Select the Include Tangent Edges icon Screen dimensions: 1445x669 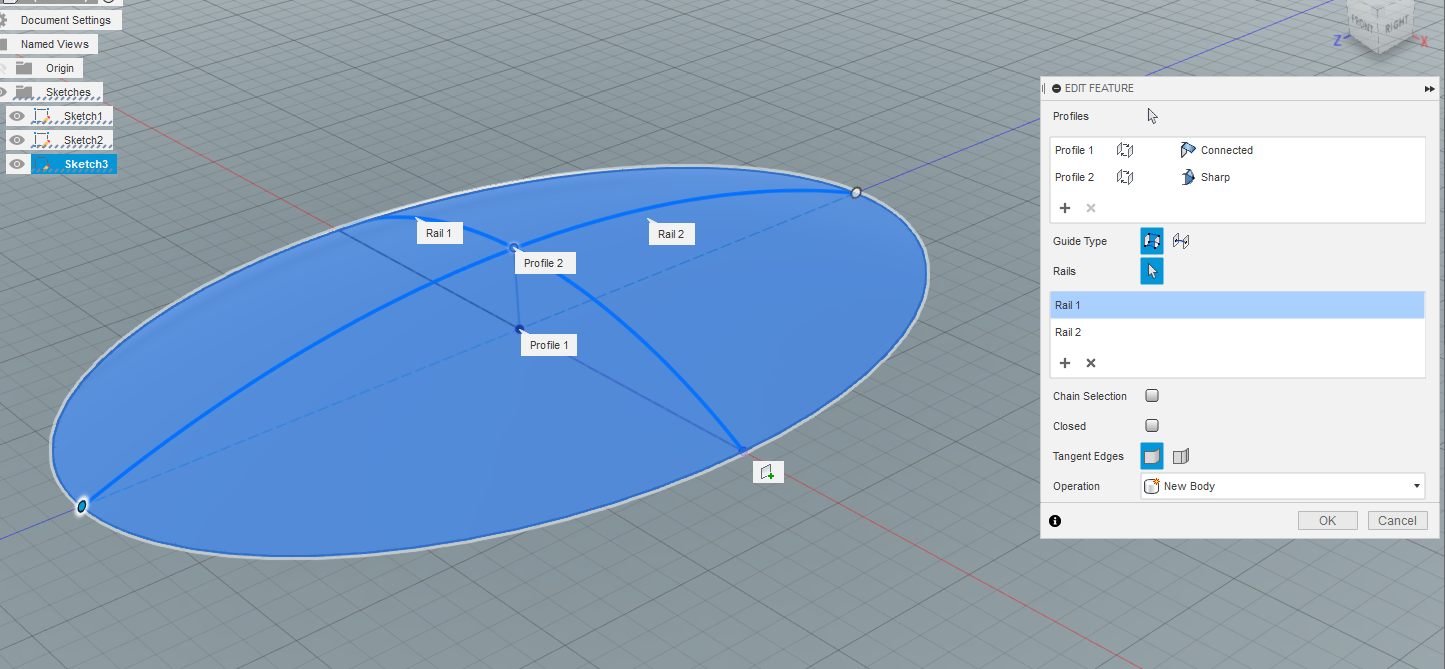click(1151, 455)
